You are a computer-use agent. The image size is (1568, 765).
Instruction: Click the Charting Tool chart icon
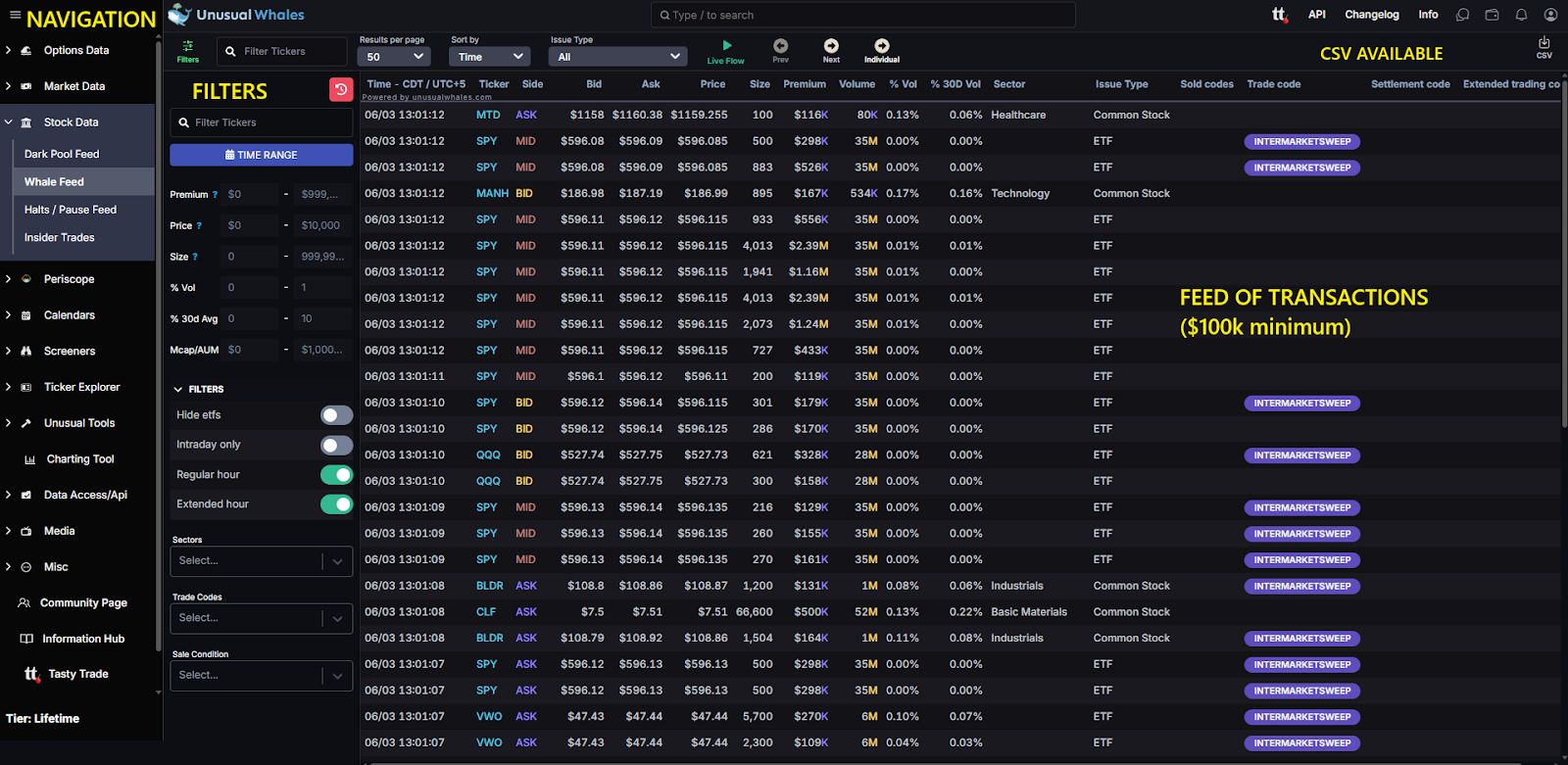tap(29, 459)
